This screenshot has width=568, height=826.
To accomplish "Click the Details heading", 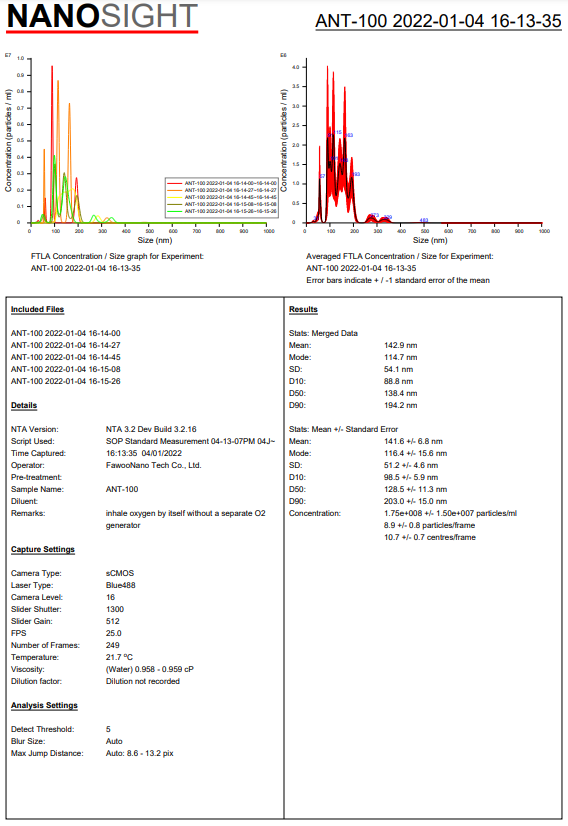I will [24, 405].
